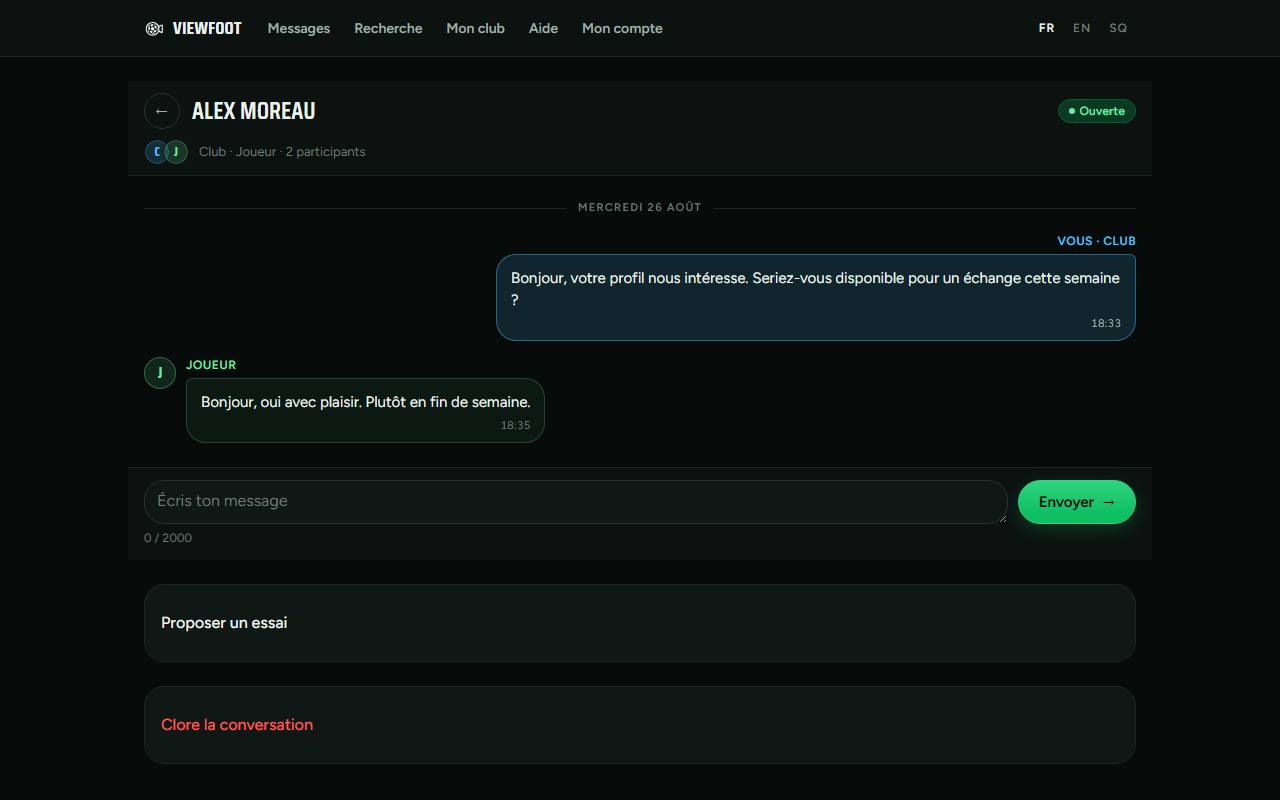1280x800 pixels.
Task: Click the VIEWFOOT brand name
Action: [207, 28]
